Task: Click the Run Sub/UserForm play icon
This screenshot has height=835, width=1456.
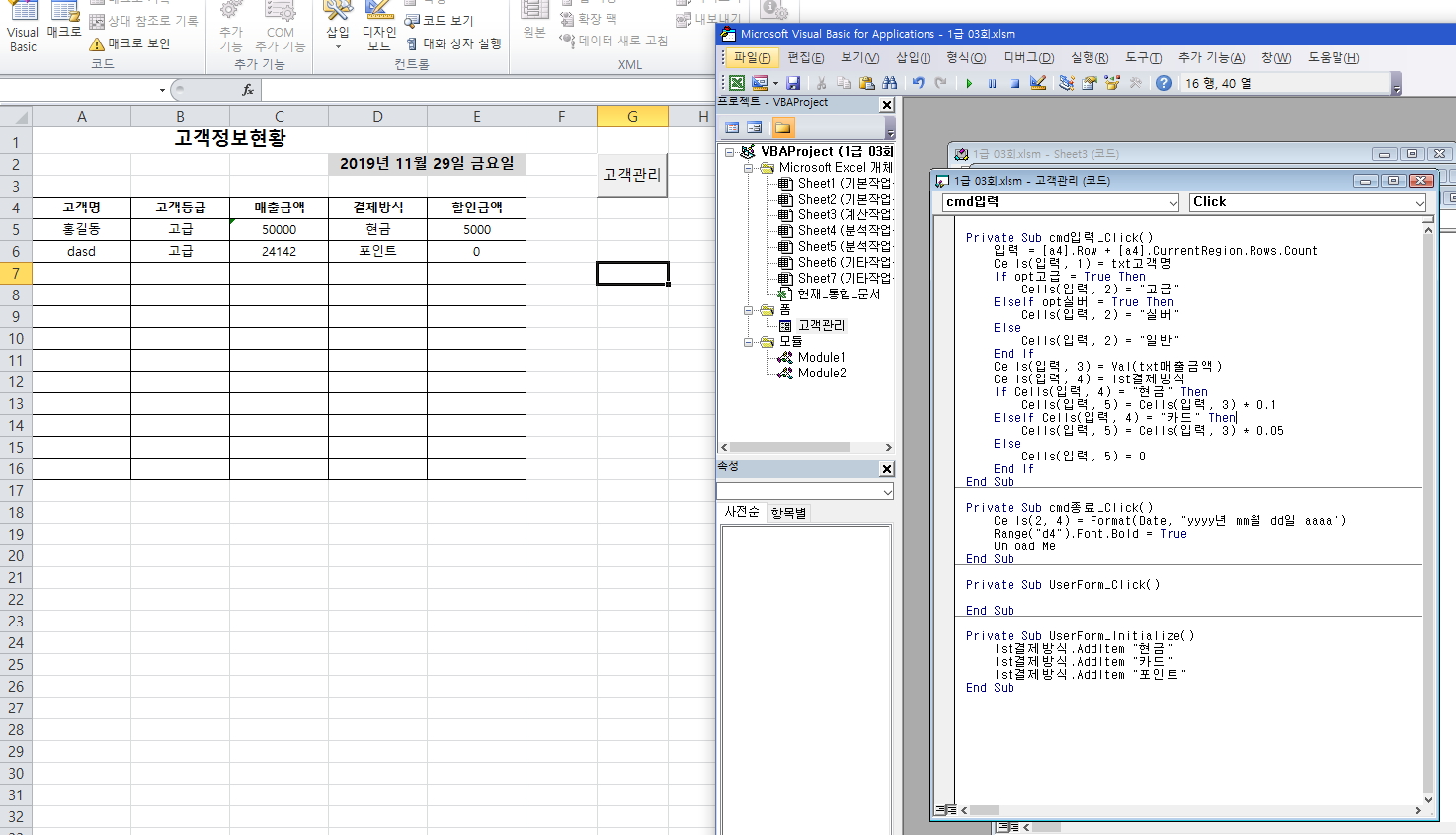Action: [x=969, y=84]
